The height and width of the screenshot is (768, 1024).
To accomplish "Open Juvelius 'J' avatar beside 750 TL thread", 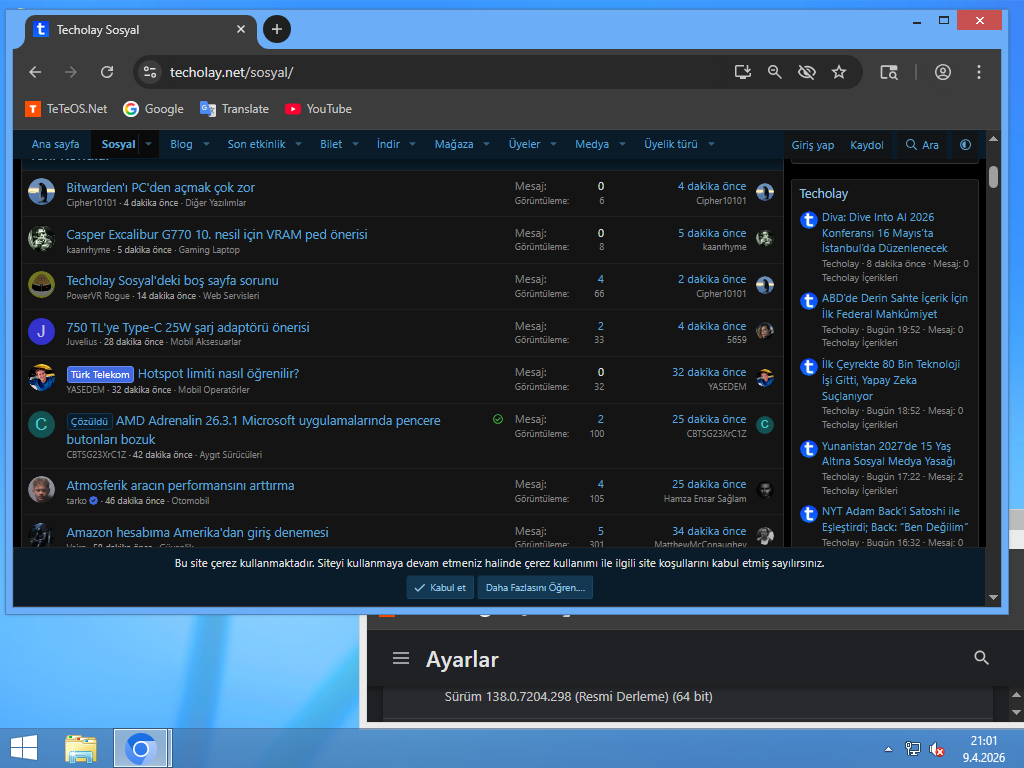I will 41,331.
